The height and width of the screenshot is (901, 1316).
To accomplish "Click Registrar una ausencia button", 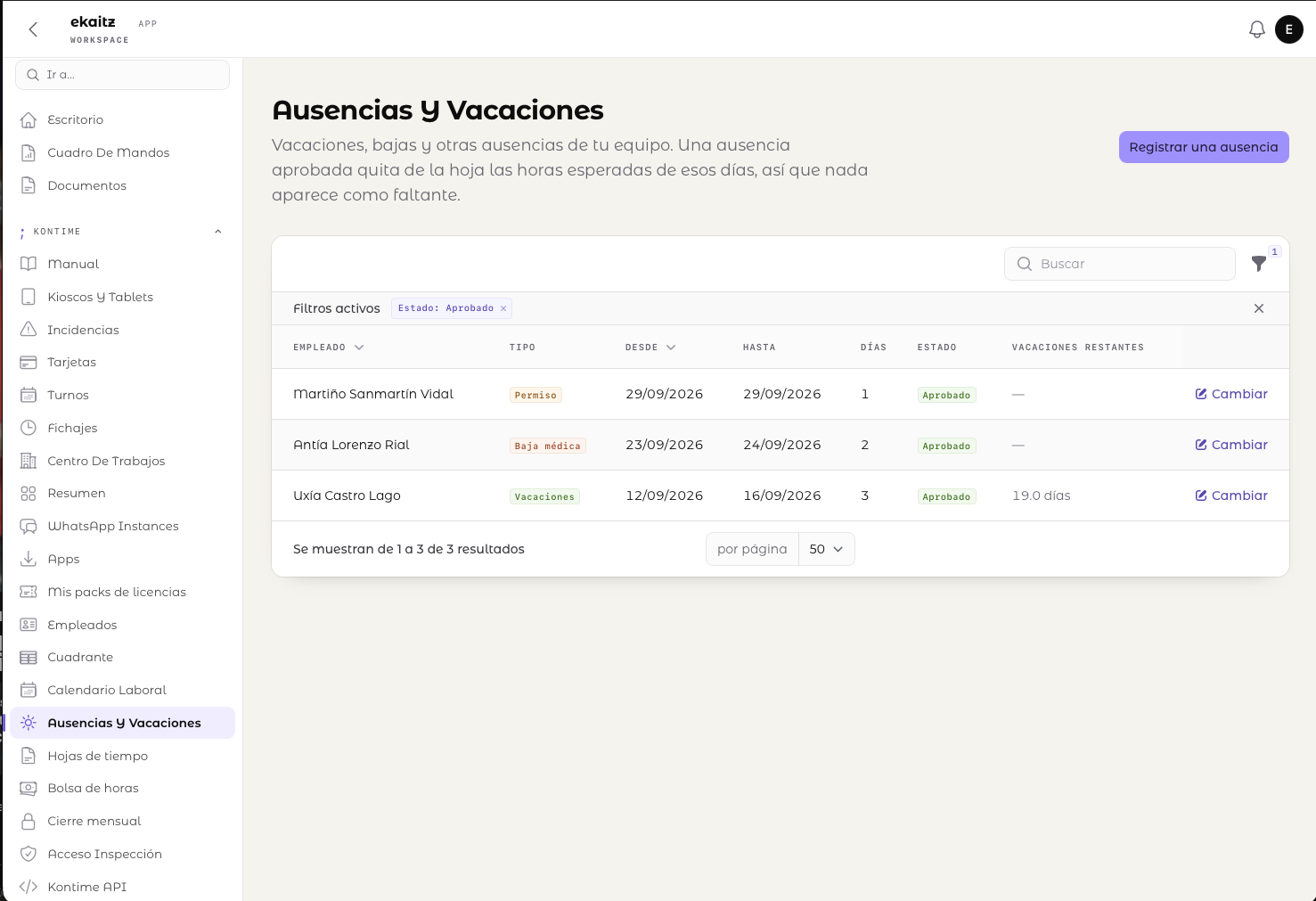I will (1204, 147).
